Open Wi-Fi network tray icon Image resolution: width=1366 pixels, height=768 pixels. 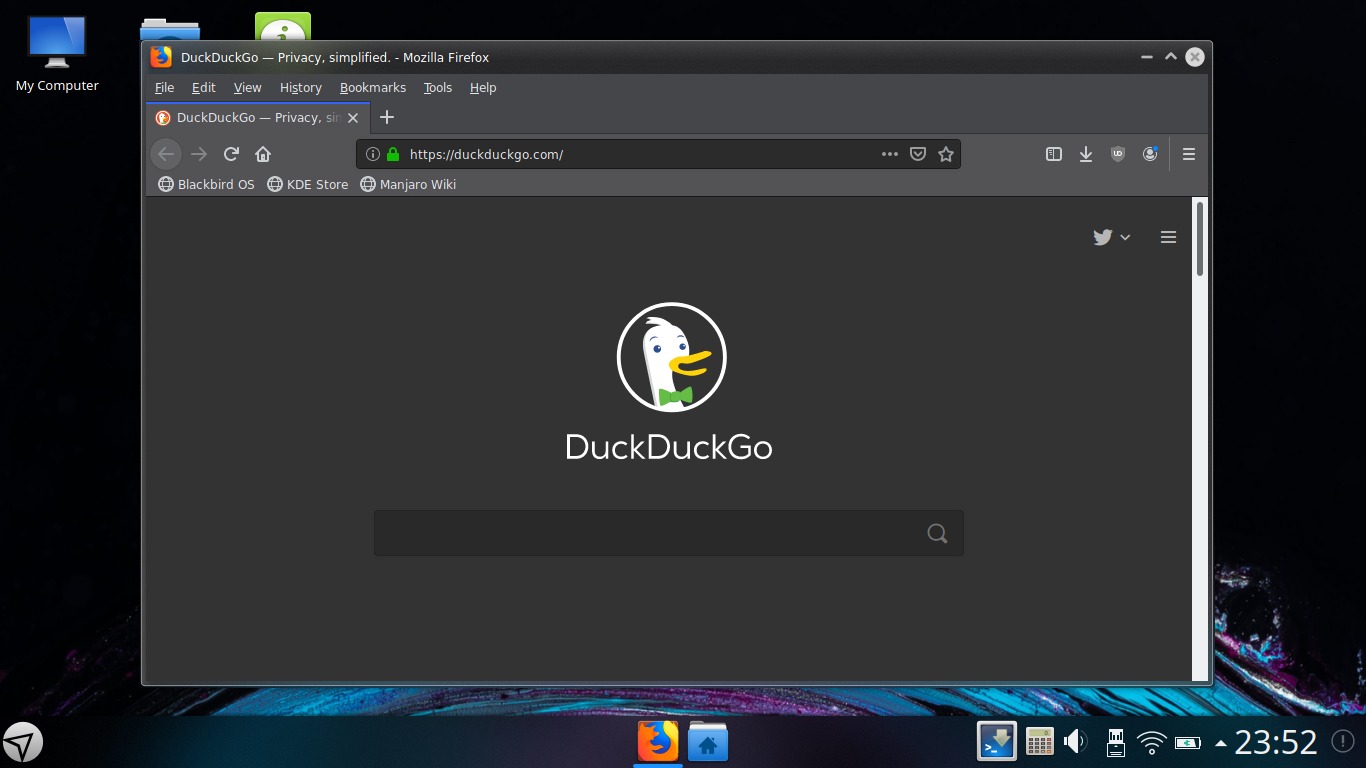[x=1152, y=742]
